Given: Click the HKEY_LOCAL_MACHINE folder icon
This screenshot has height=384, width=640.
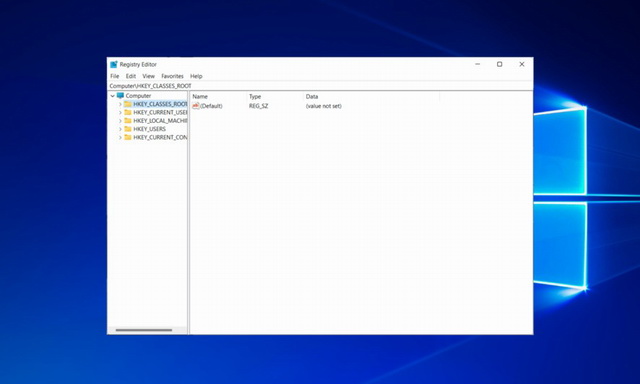Looking at the screenshot, I should pyautogui.click(x=128, y=121).
